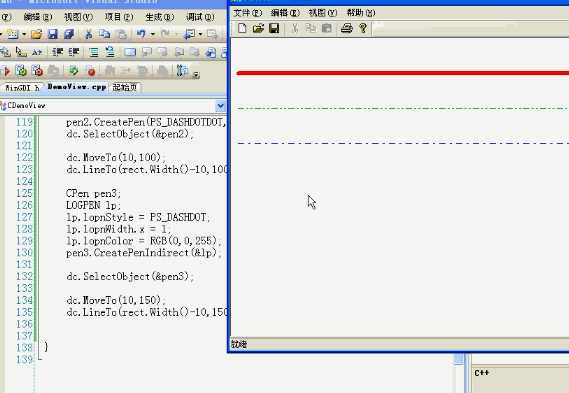Open 视图 menu in Visual Studio

[x=78, y=17]
